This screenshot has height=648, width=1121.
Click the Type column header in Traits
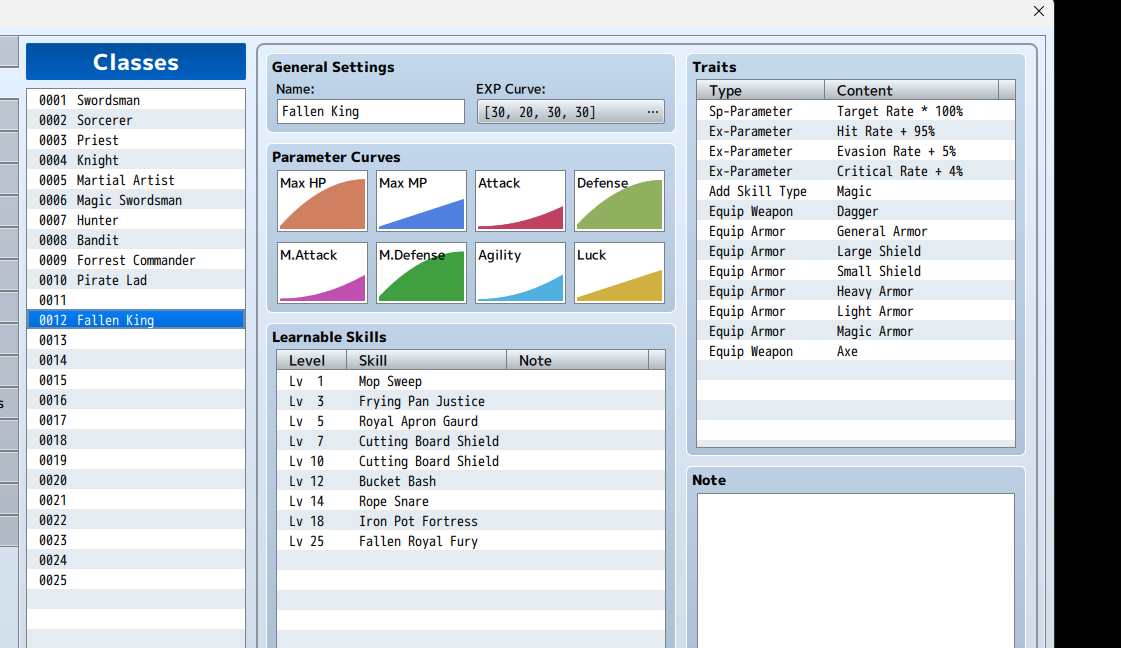click(x=761, y=90)
